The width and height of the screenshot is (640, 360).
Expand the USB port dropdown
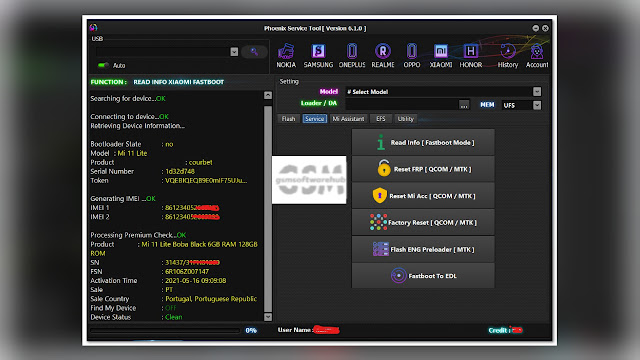pyautogui.click(x=234, y=52)
